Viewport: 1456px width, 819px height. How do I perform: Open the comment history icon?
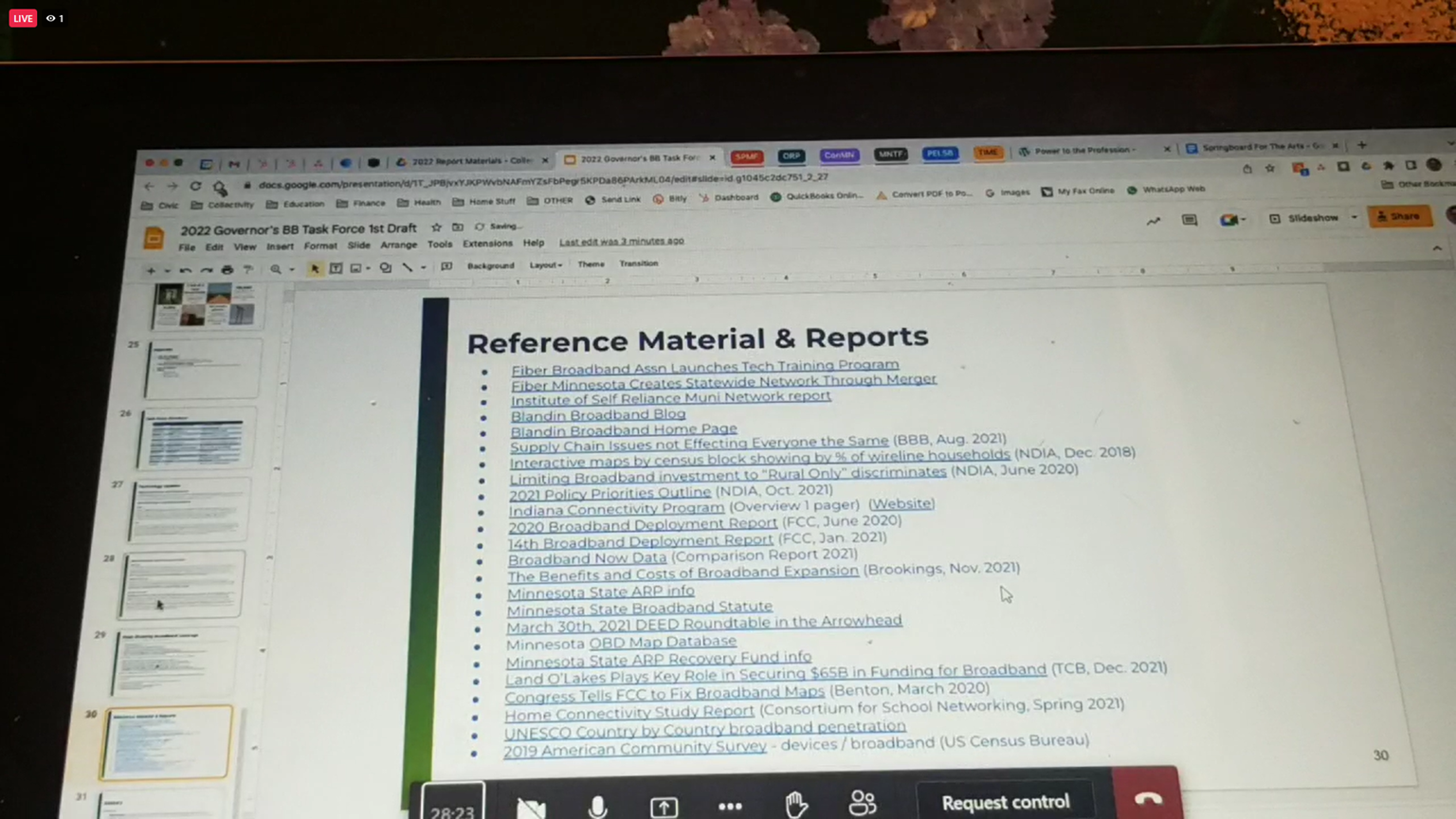tap(1189, 220)
